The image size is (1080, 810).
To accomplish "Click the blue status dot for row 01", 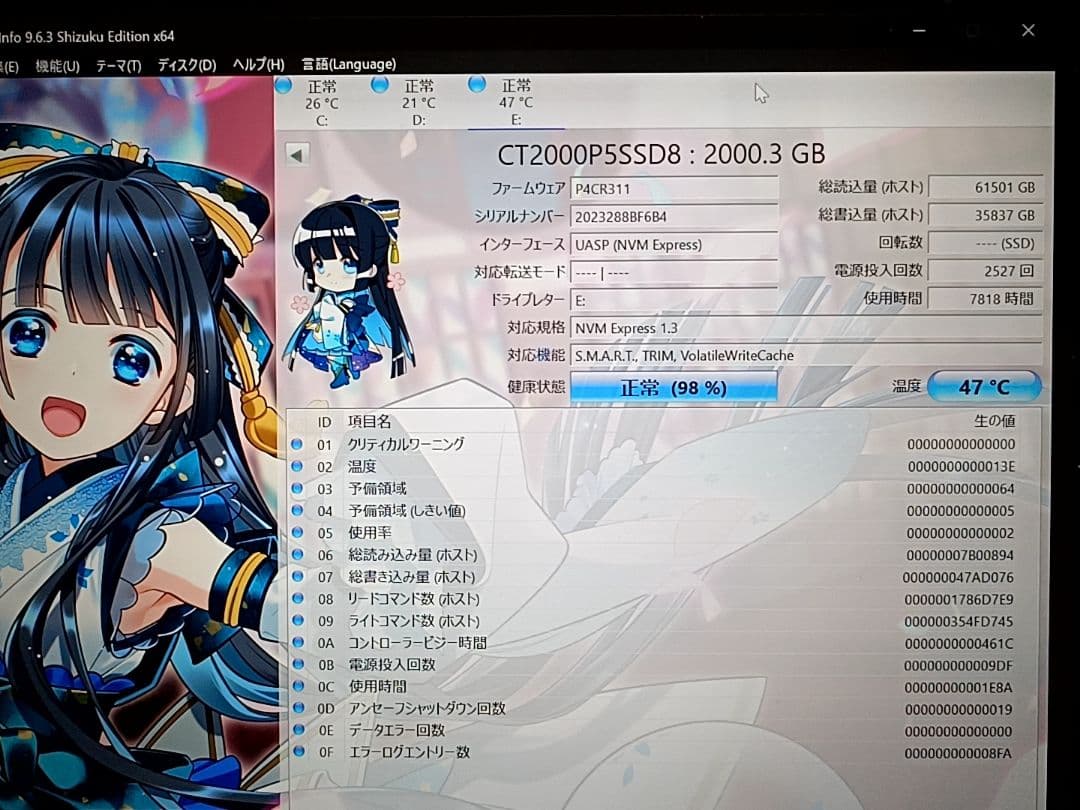I will pos(297,444).
